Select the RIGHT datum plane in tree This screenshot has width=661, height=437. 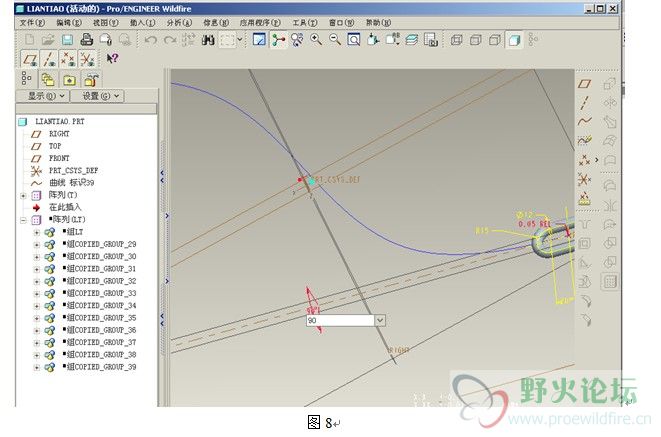click(x=59, y=134)
